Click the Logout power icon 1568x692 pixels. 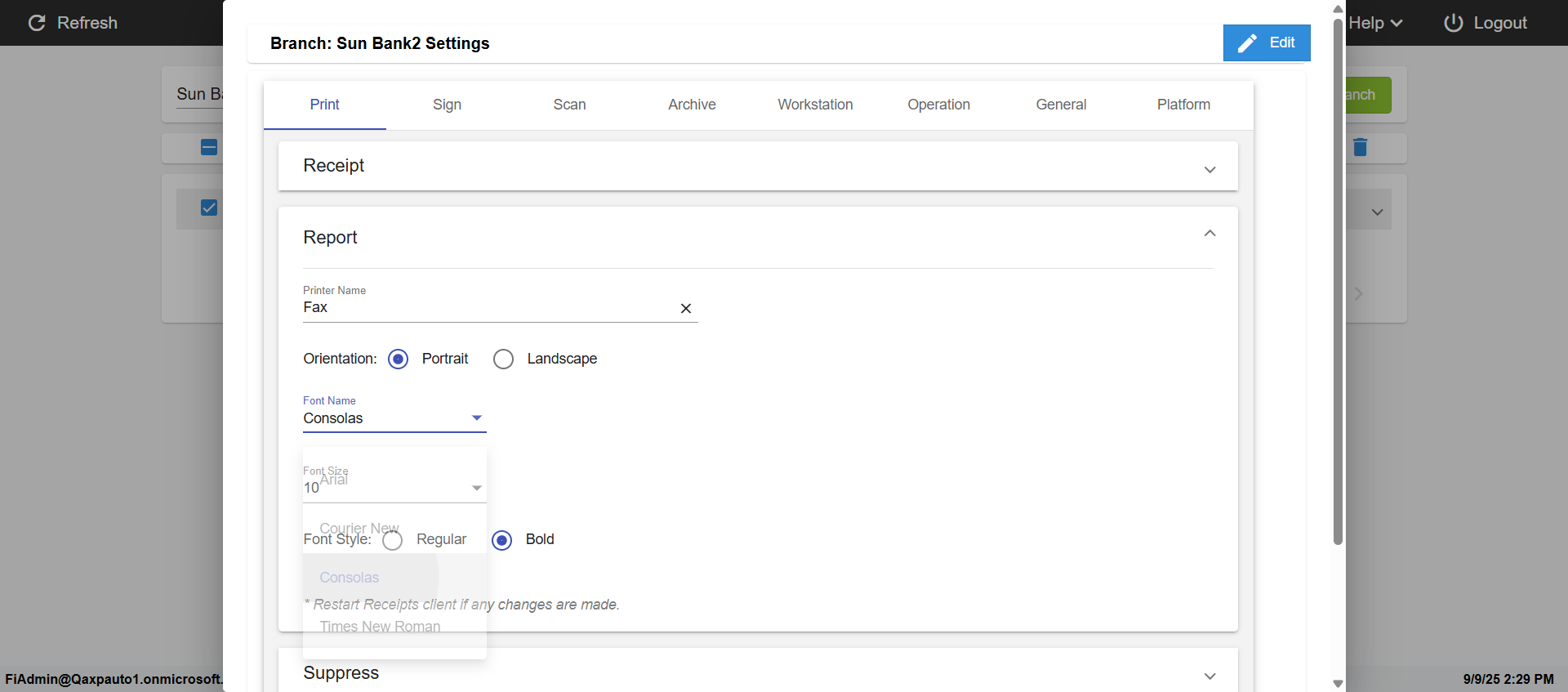point(1453,23)
